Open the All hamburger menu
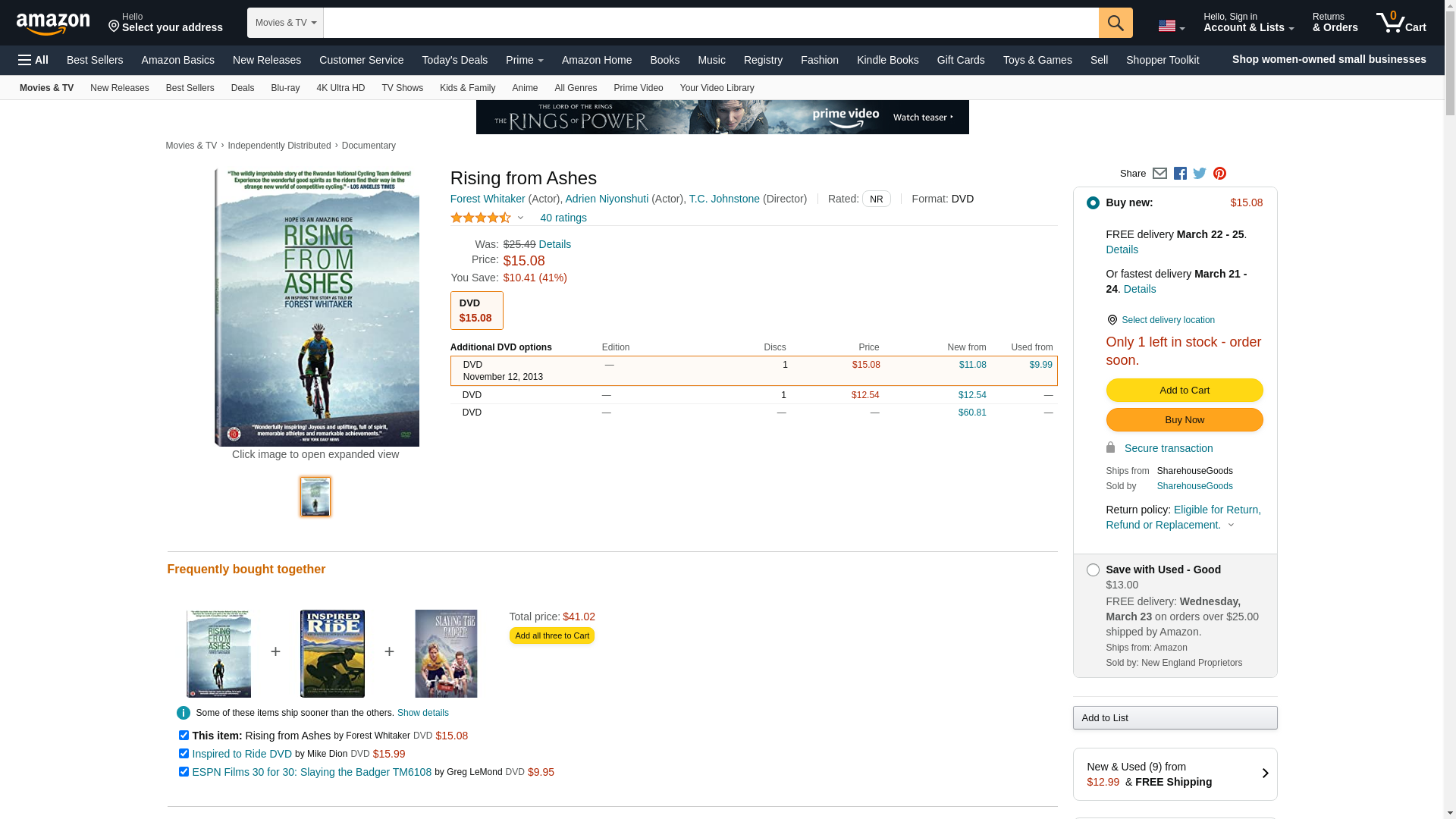This screenshot has width=1456, height=819. tap(33, 60)
